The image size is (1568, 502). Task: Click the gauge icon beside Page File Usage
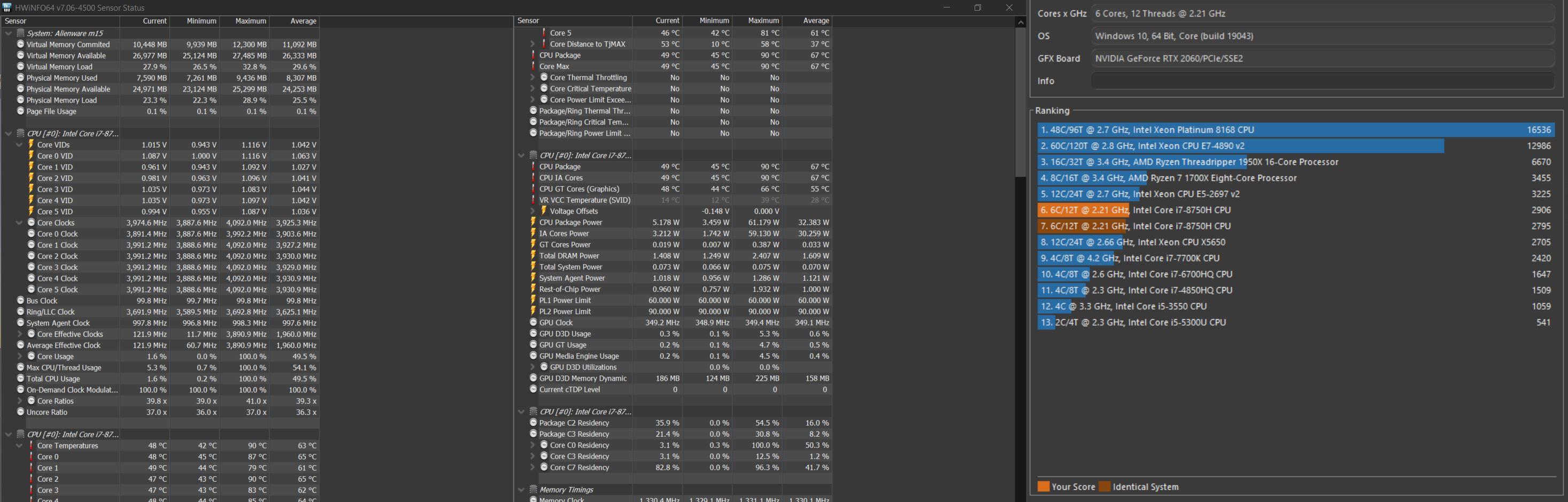click(x=21, y=111)
